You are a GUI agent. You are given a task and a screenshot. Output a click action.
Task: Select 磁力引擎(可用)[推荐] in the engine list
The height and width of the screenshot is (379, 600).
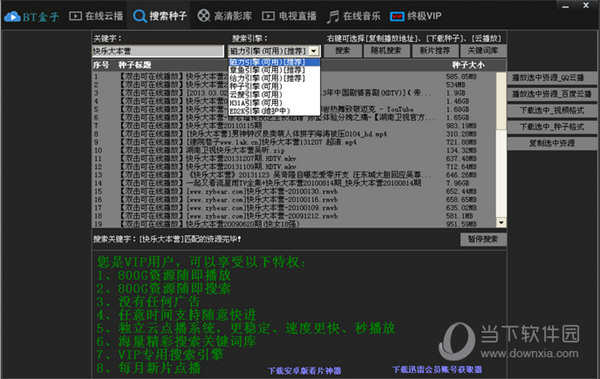(x=274, y=62)
